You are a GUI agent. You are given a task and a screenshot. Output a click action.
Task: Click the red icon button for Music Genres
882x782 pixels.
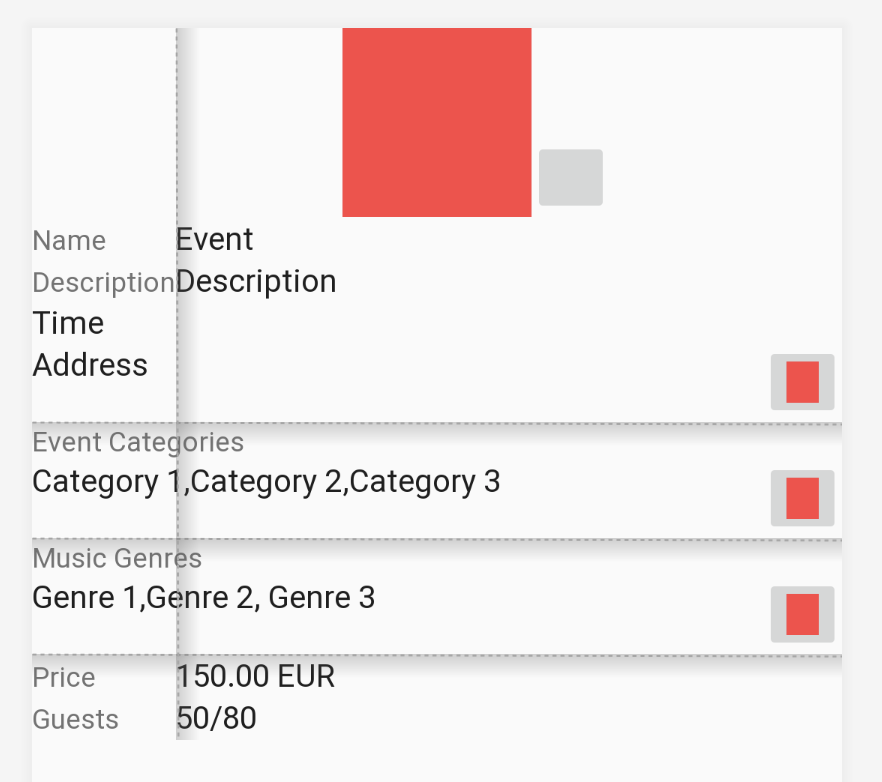(802, 614)
